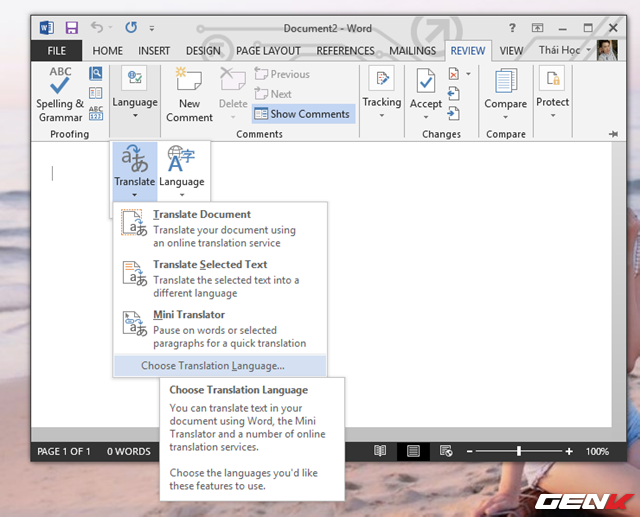Screen dimensions: 640x517
Task: Open the Language preferences button with globe
Action: [x=182, y=171]
